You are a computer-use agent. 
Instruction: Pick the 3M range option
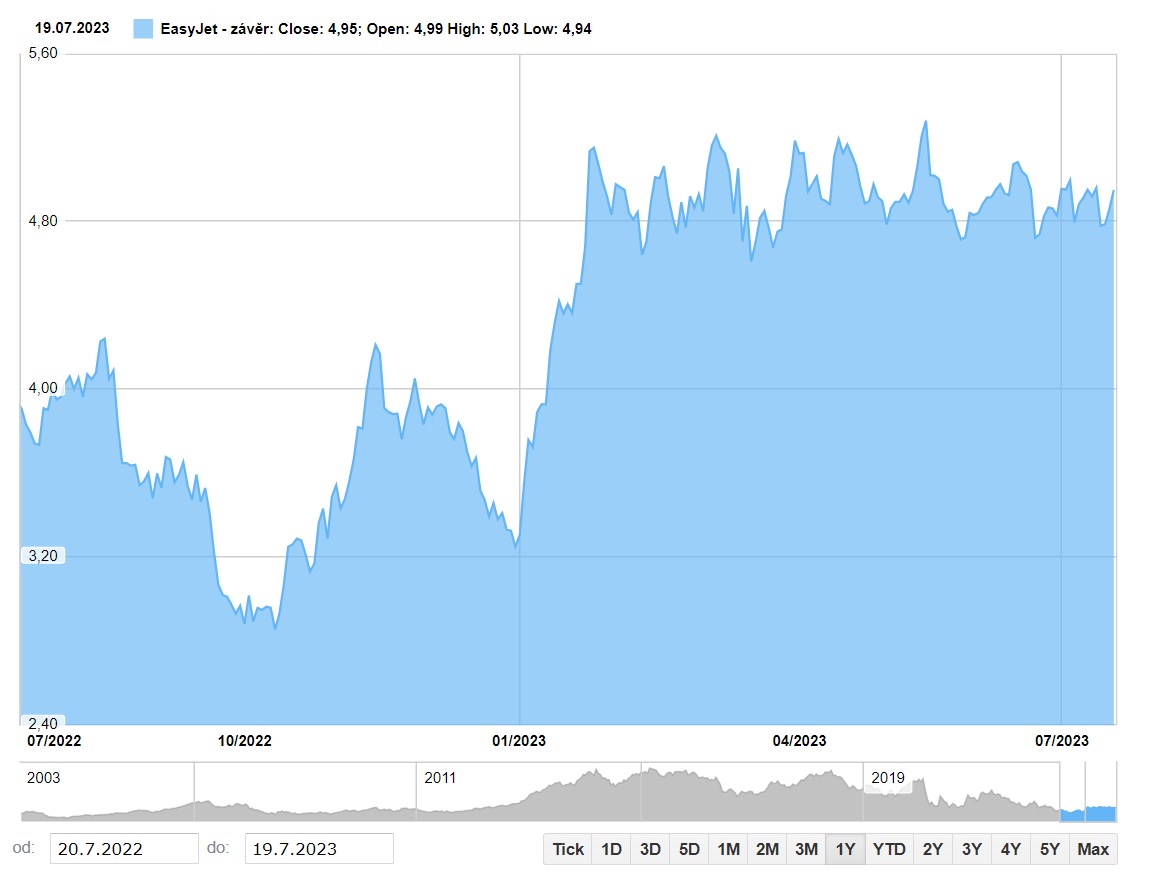pos(806,849)
